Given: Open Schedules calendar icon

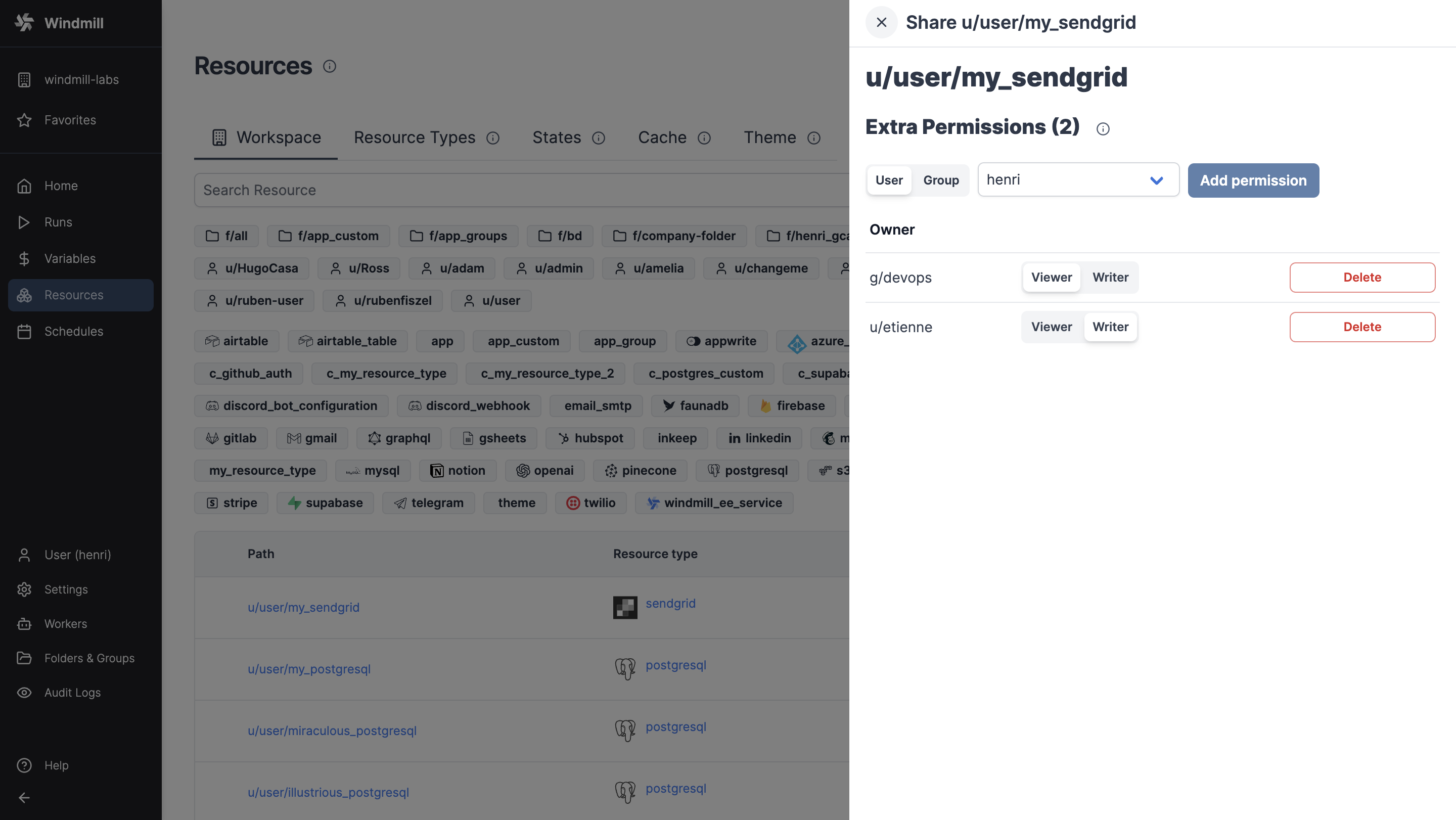Looking at the screenshot, I should pyautogui.click(x=24, y=332).
